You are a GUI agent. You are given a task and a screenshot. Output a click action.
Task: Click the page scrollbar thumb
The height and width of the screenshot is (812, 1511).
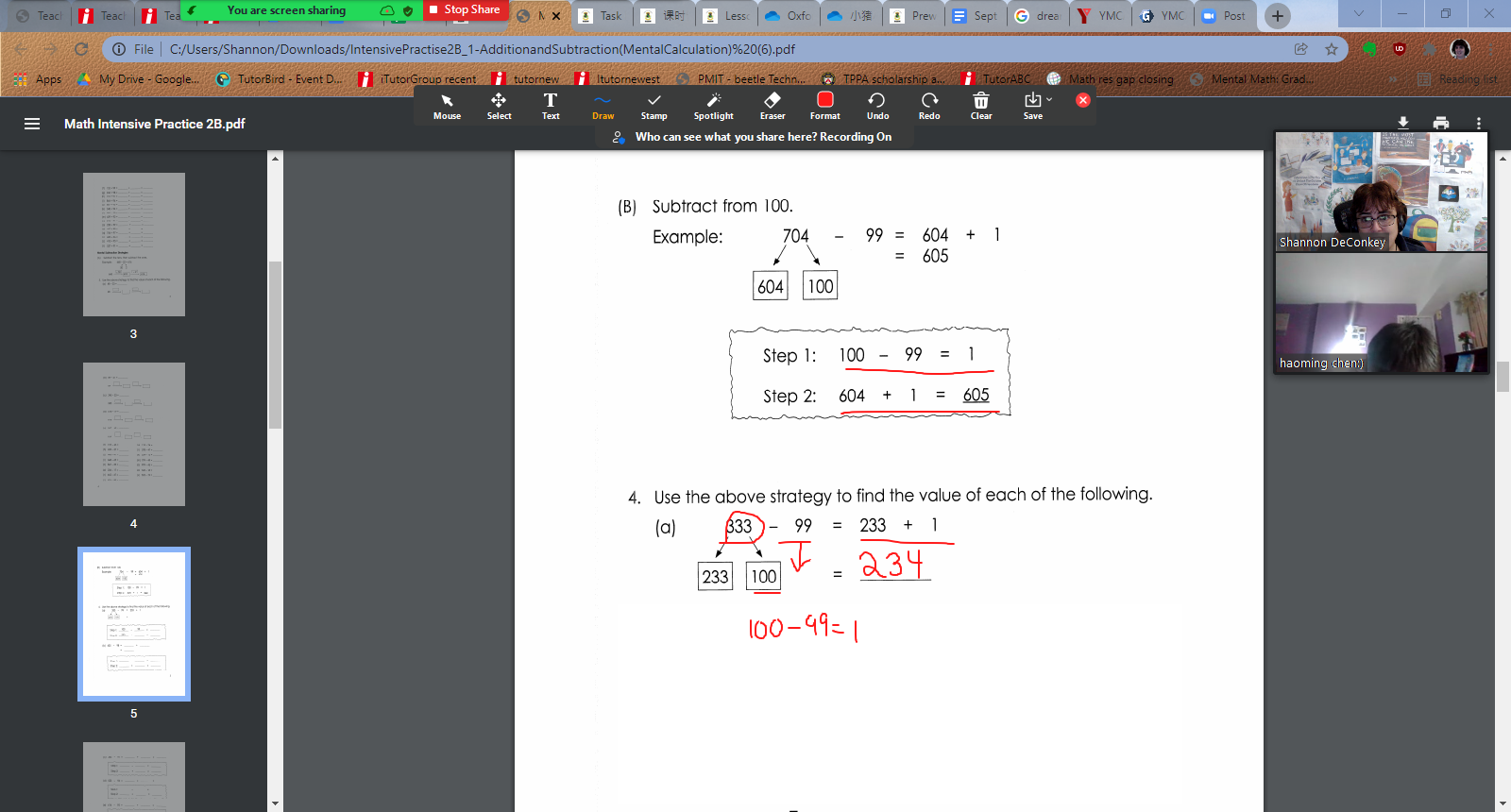point(1503,377)
